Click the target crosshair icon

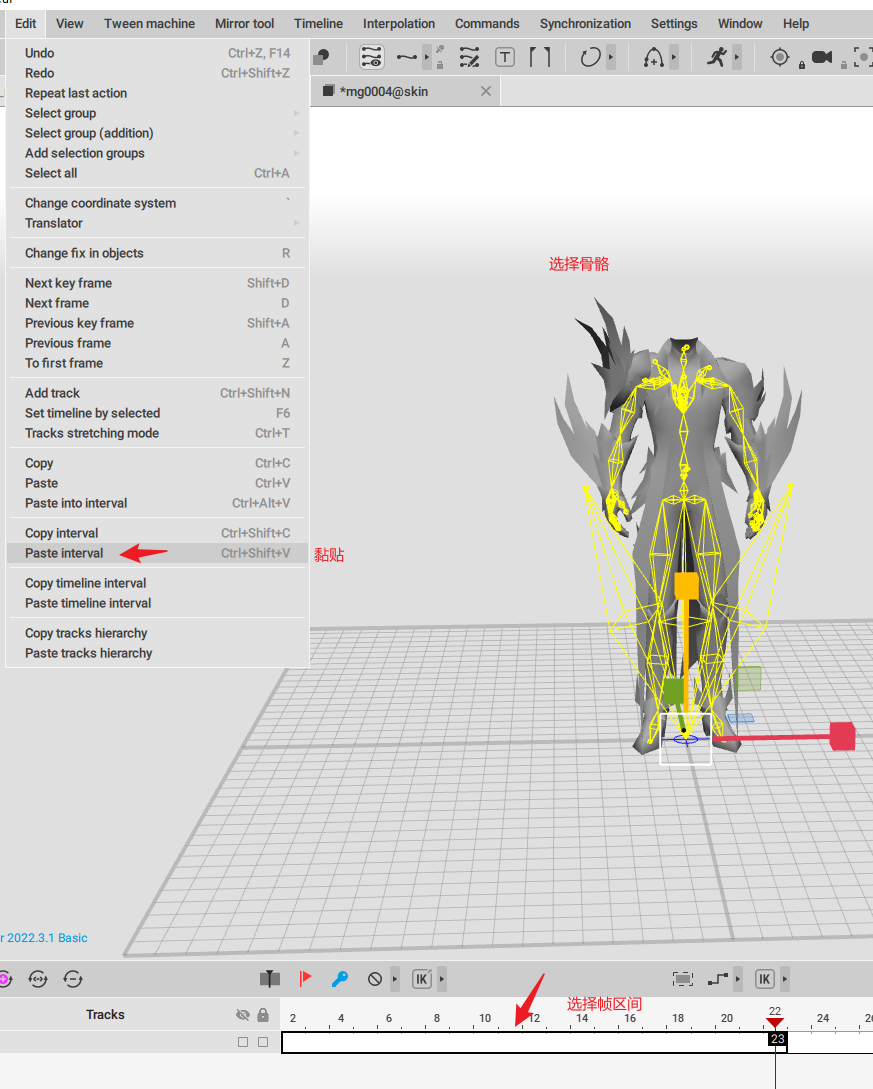(780, 57)
